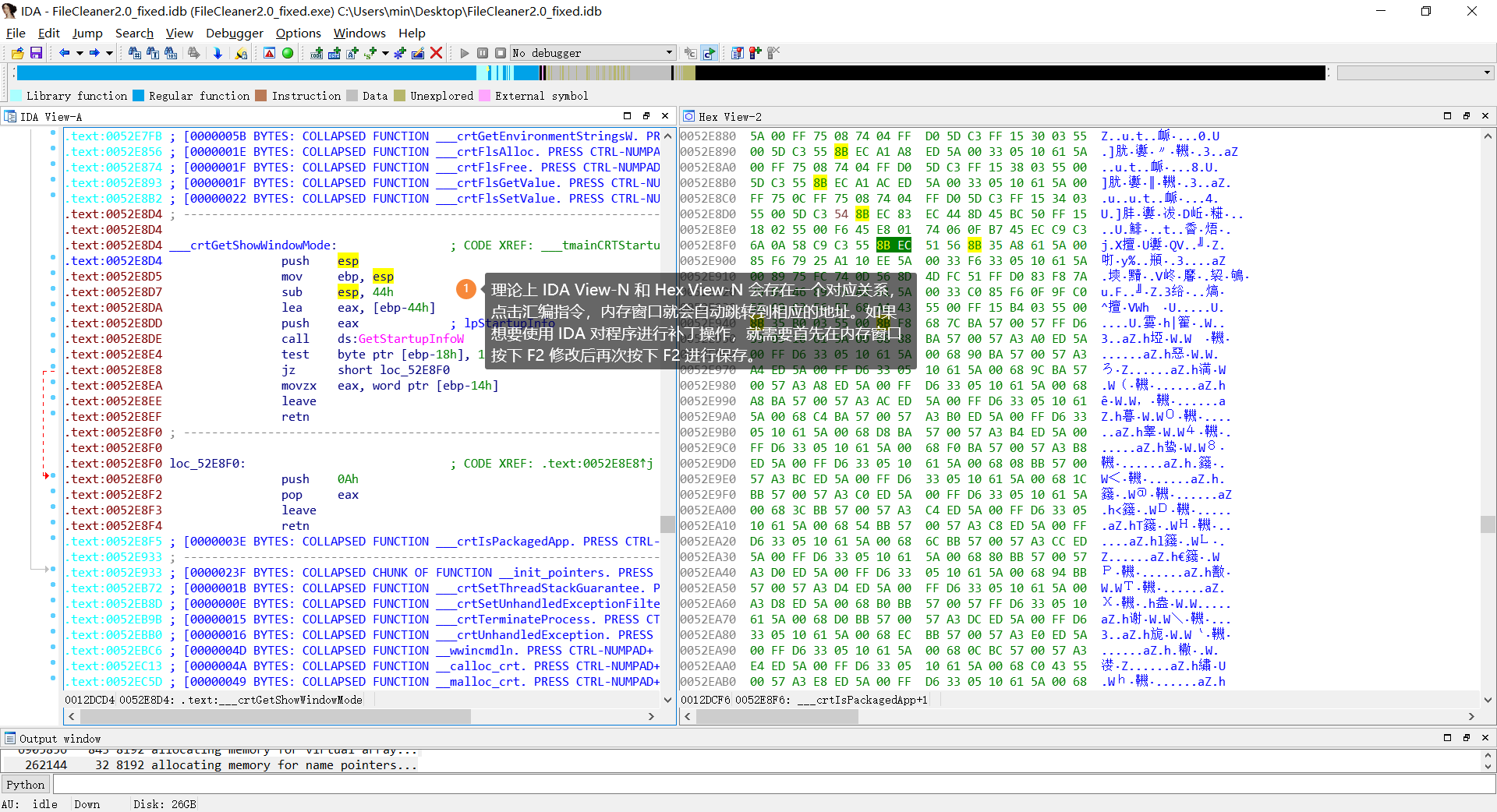Click the first binoculars search icon

point(135,53)
